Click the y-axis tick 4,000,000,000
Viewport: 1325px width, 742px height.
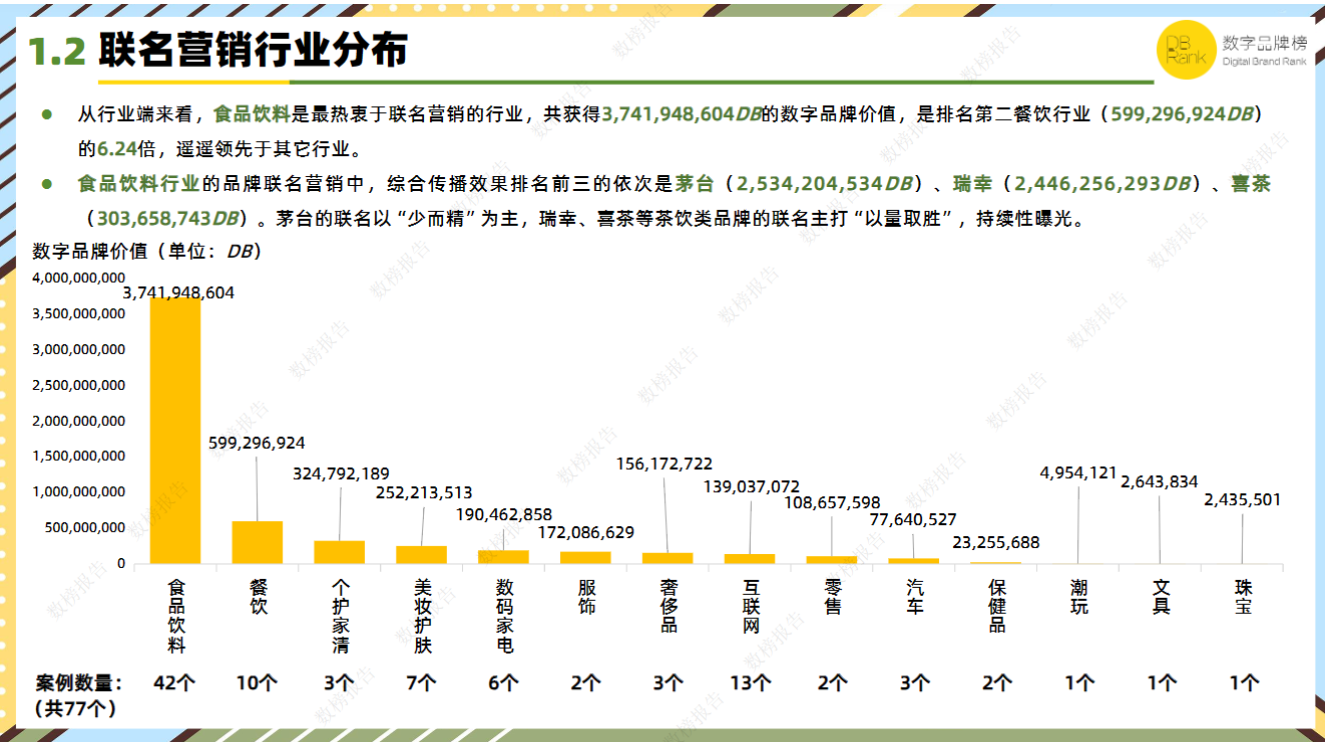(x=79, y=277)
